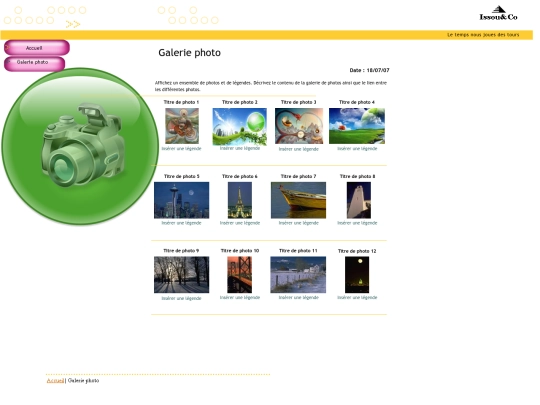Click the caption under photo 4
The height and width of the screenshot is (405, 540).
[357, 149]
